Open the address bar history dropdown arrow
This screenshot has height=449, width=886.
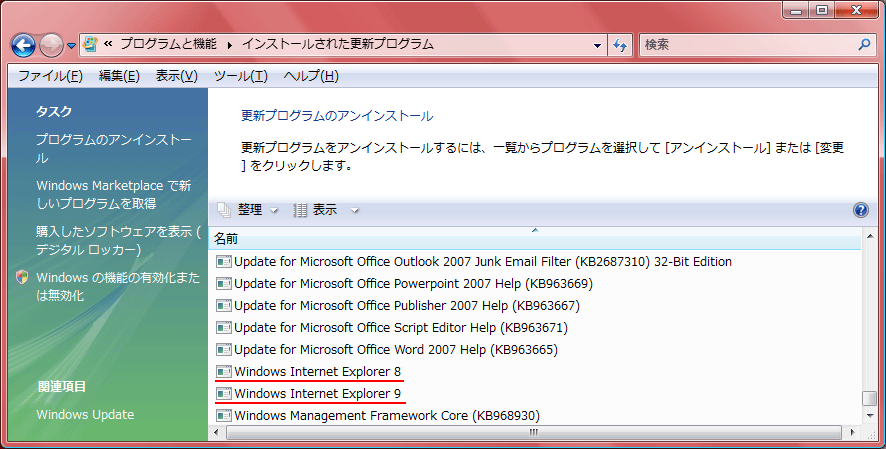click(597, 45)
